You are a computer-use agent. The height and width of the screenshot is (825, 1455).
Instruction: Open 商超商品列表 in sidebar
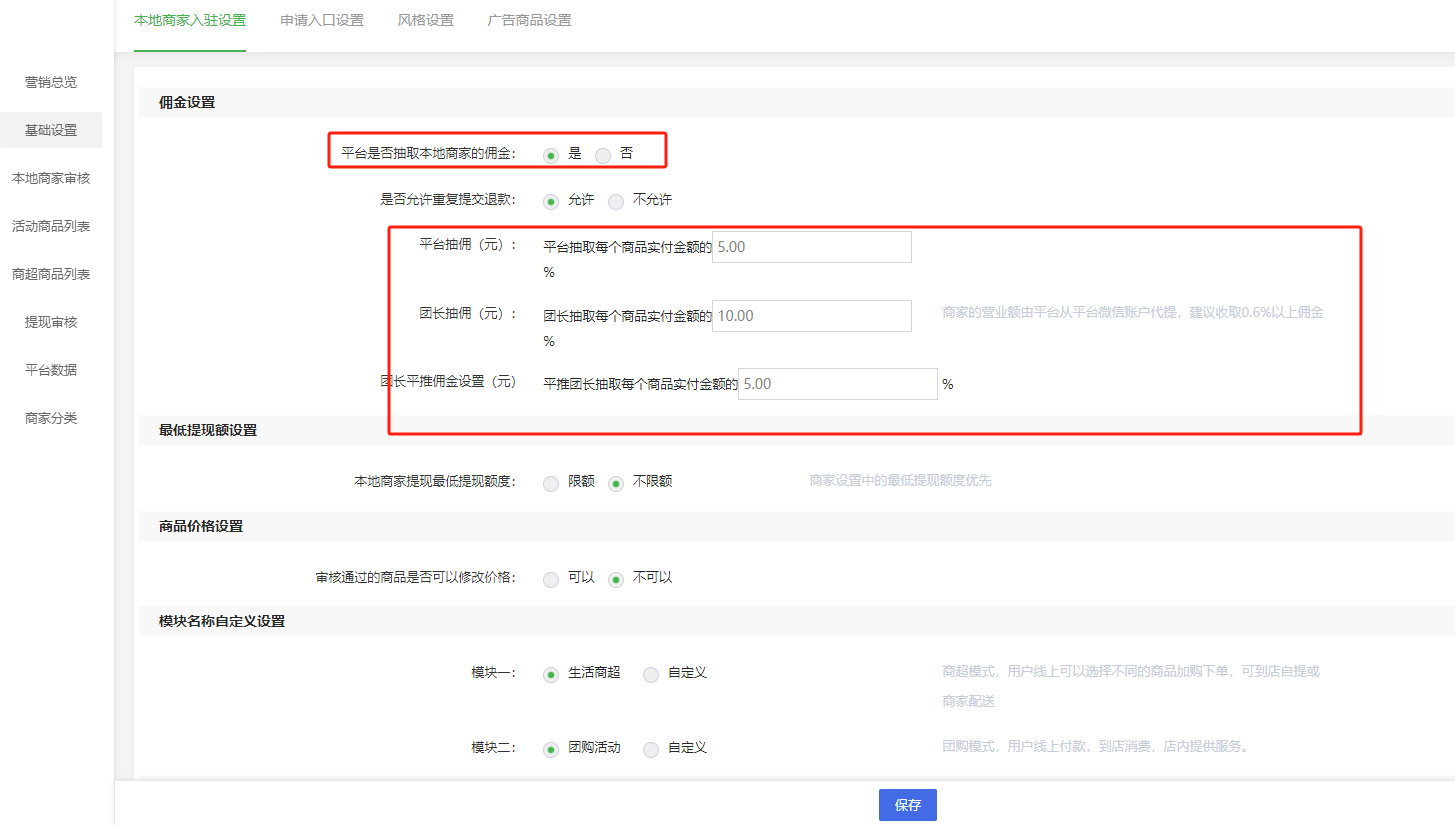click(x=51, y=274)
